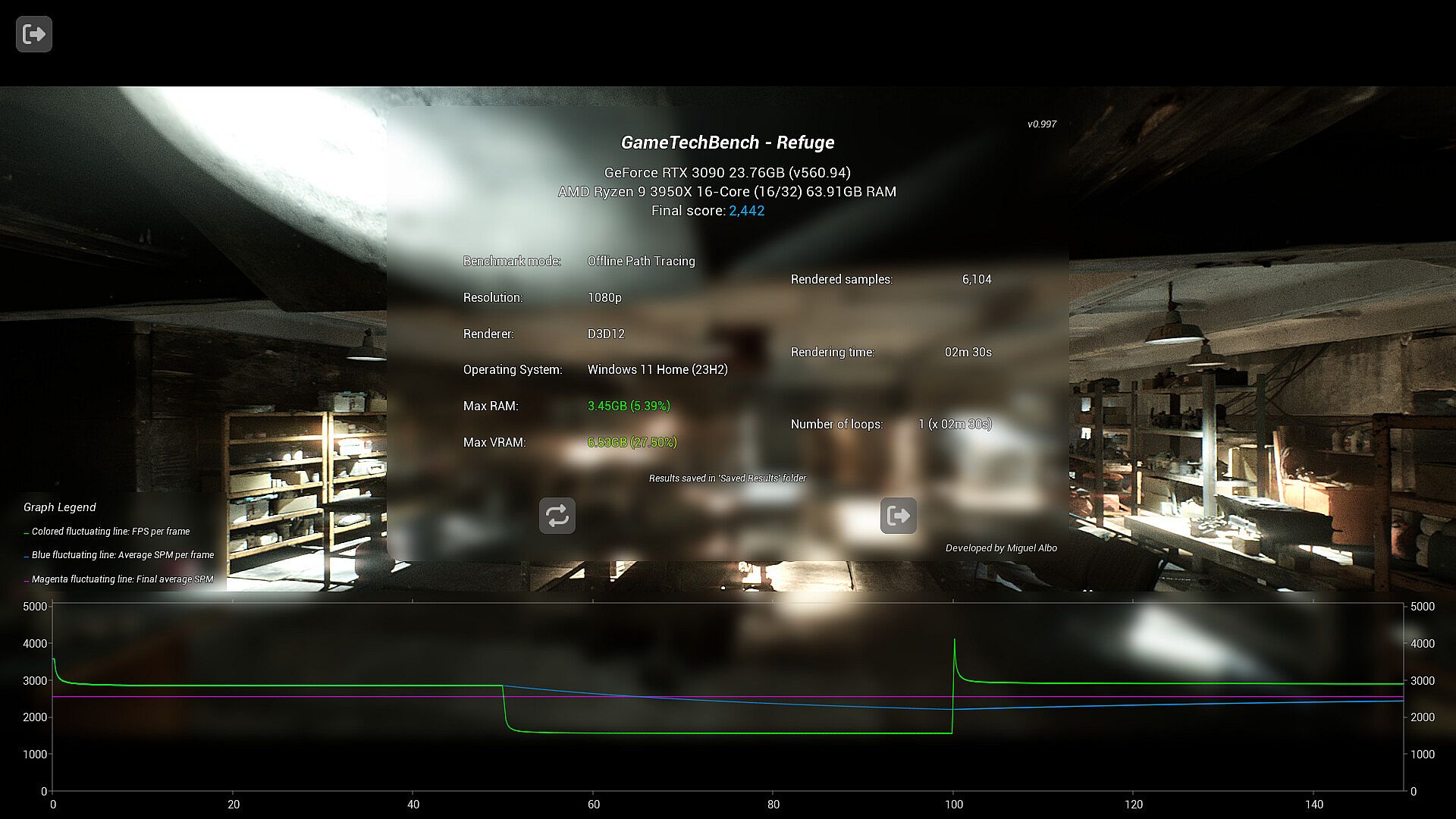
Task: Click the rendering time 02m 30s value
Action: coord(968,352)
